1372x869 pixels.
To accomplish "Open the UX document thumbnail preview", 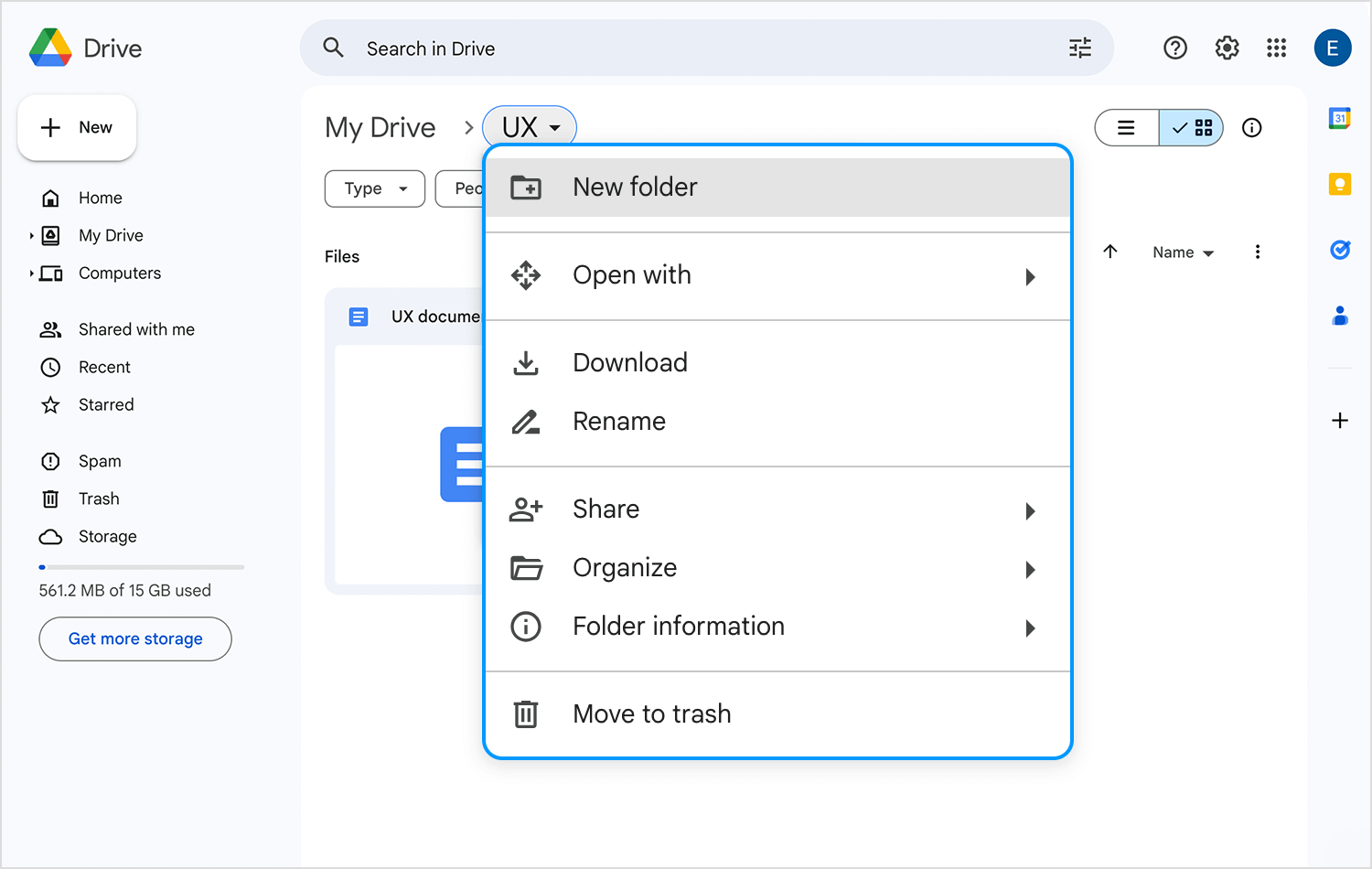I will (x=410, y=464).
